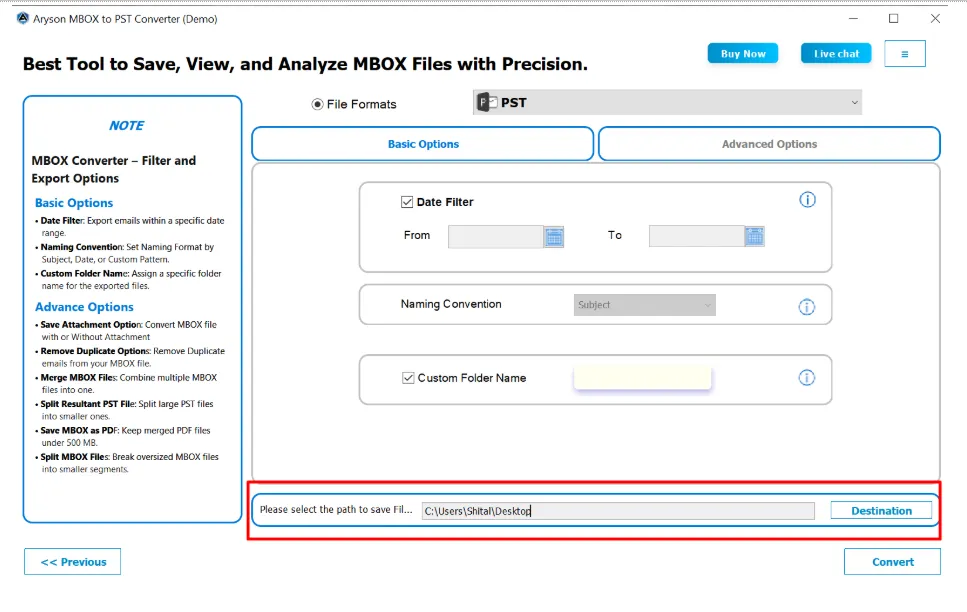This screenshot has width=967, height=612.
Task: Click the Aryson app logo in title bar
Action: [x=22, y=19]
